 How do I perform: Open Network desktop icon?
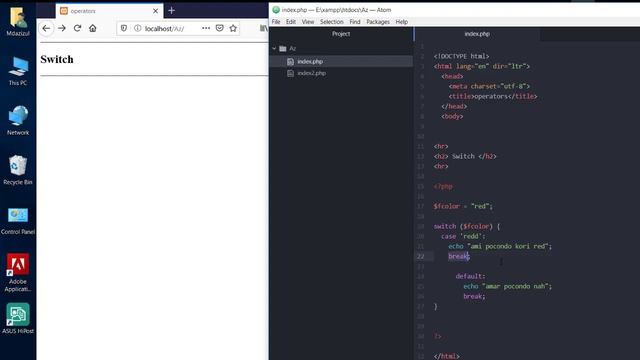pos(18,120)
